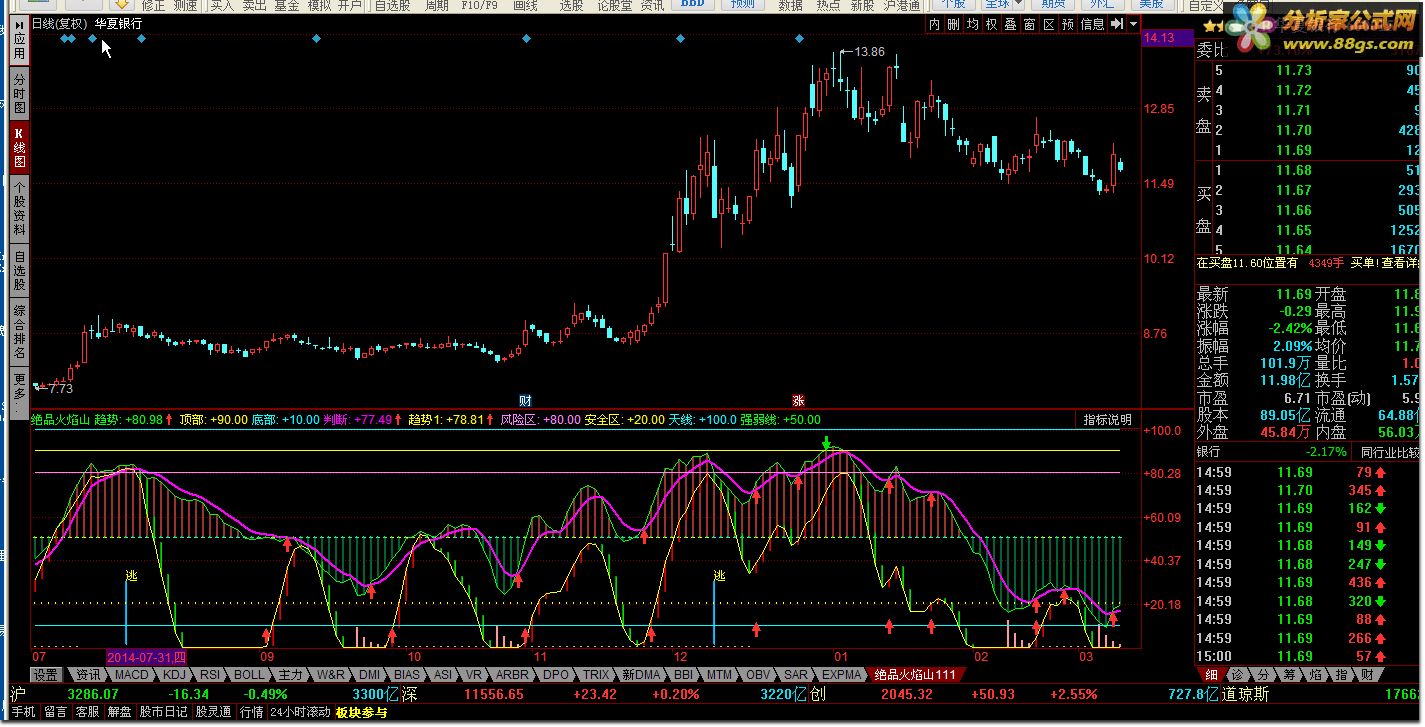Switch to the KDJ indicator tab

(x=175, y=675)
